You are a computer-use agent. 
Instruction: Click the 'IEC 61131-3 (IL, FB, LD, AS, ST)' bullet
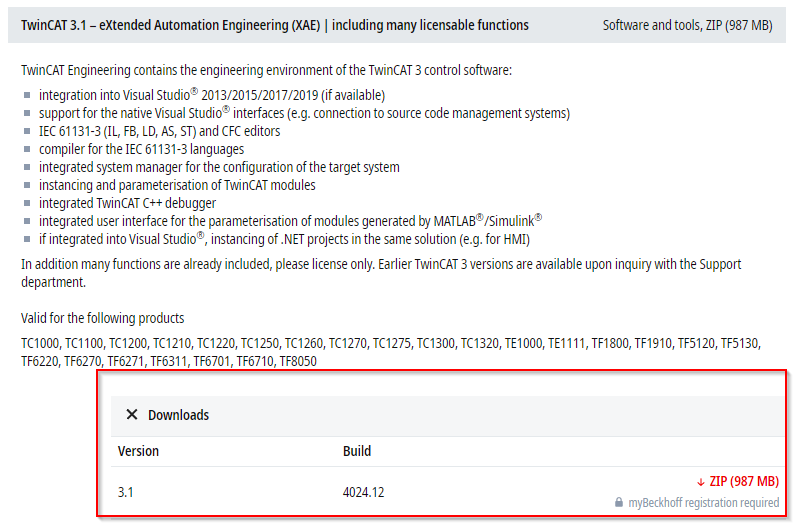(160, 131)
